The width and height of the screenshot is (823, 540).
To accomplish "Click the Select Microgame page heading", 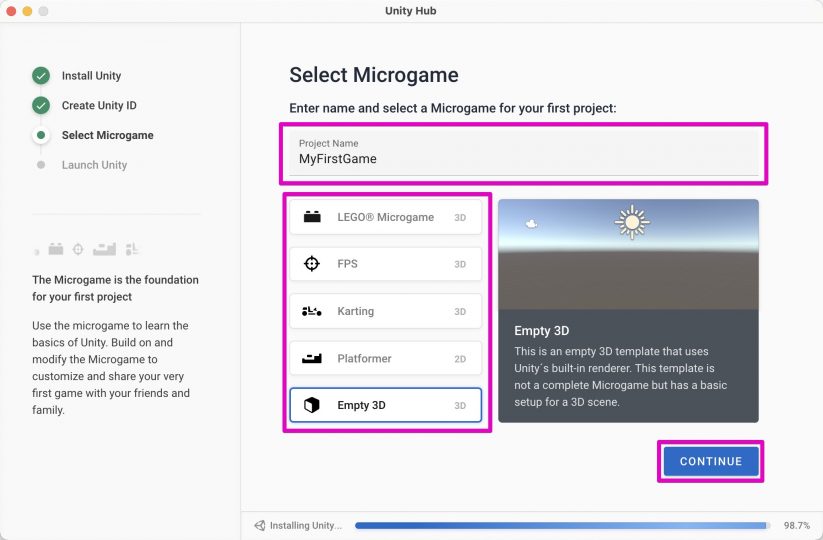I will click(x=374, y=75).
